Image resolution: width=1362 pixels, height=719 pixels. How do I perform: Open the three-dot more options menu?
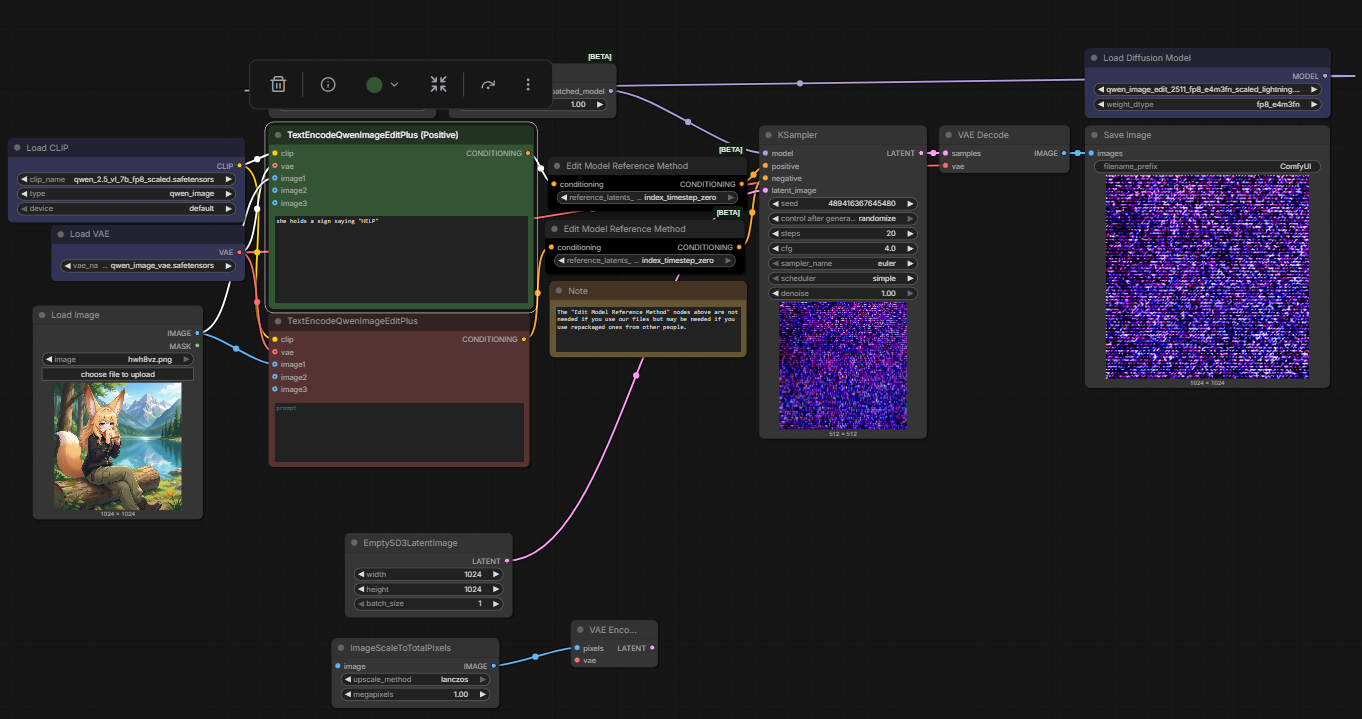click(x=528, y=85)
